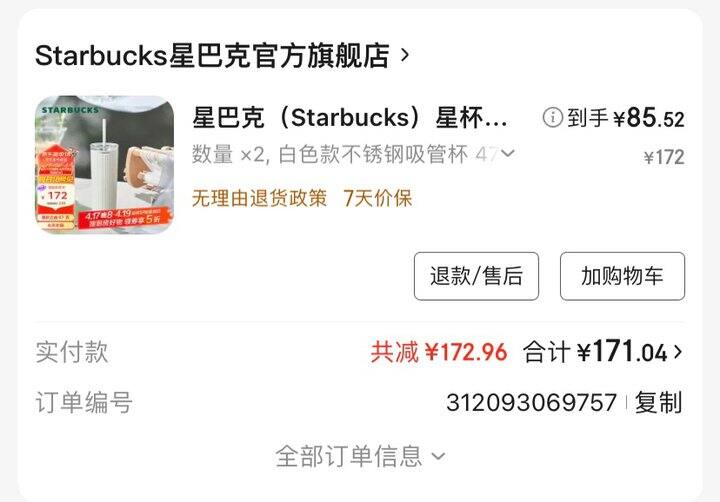Open the Starbucks cup product thumbnail
720x502 pixels.
click(x=105, y=164)
